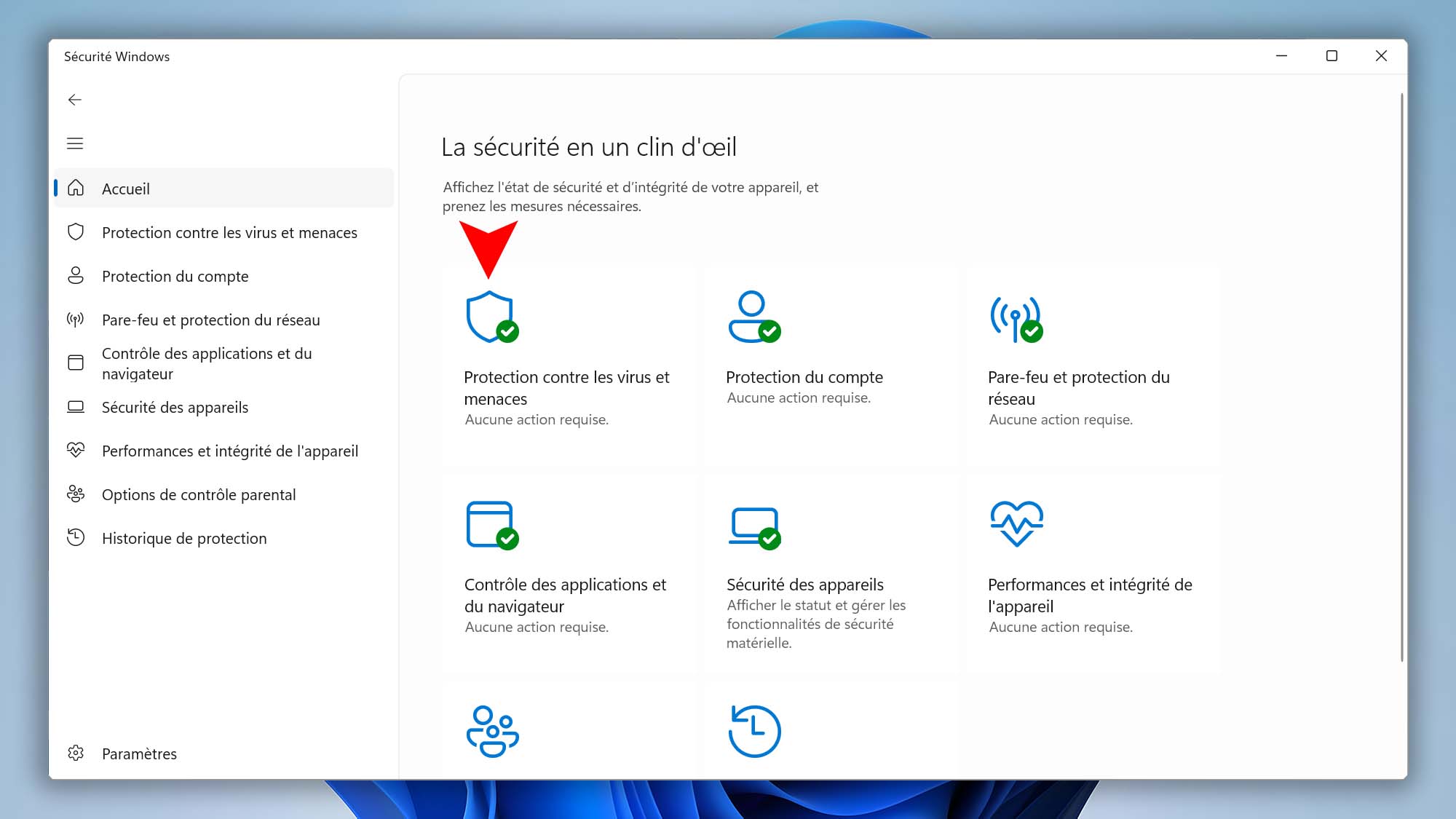This screenshot has height=819, width=1456.
Task: Open Sécurité des appareils in sidebar
Action: click(x=224, y=407)
